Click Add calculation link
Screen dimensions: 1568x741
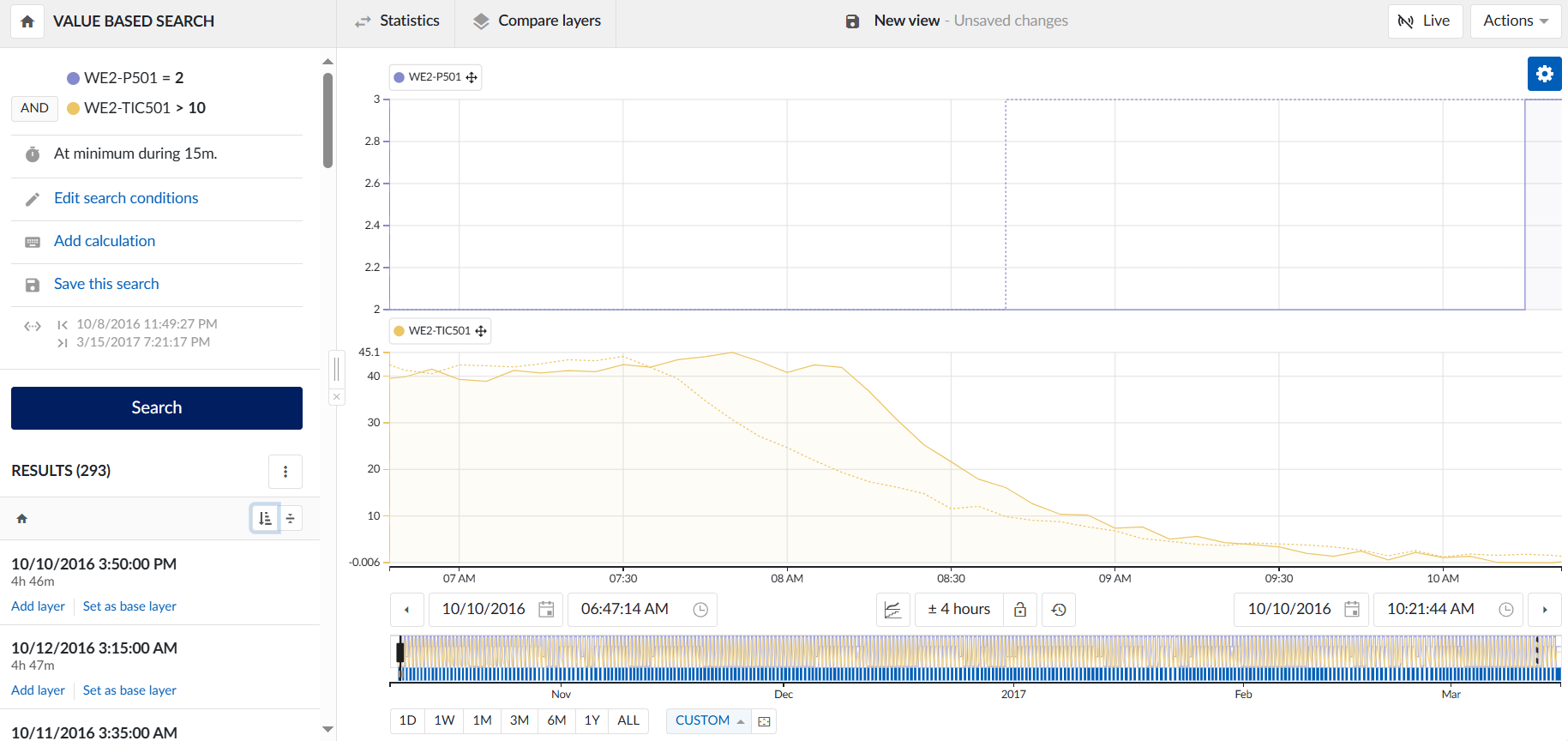[x=105, y=241]
